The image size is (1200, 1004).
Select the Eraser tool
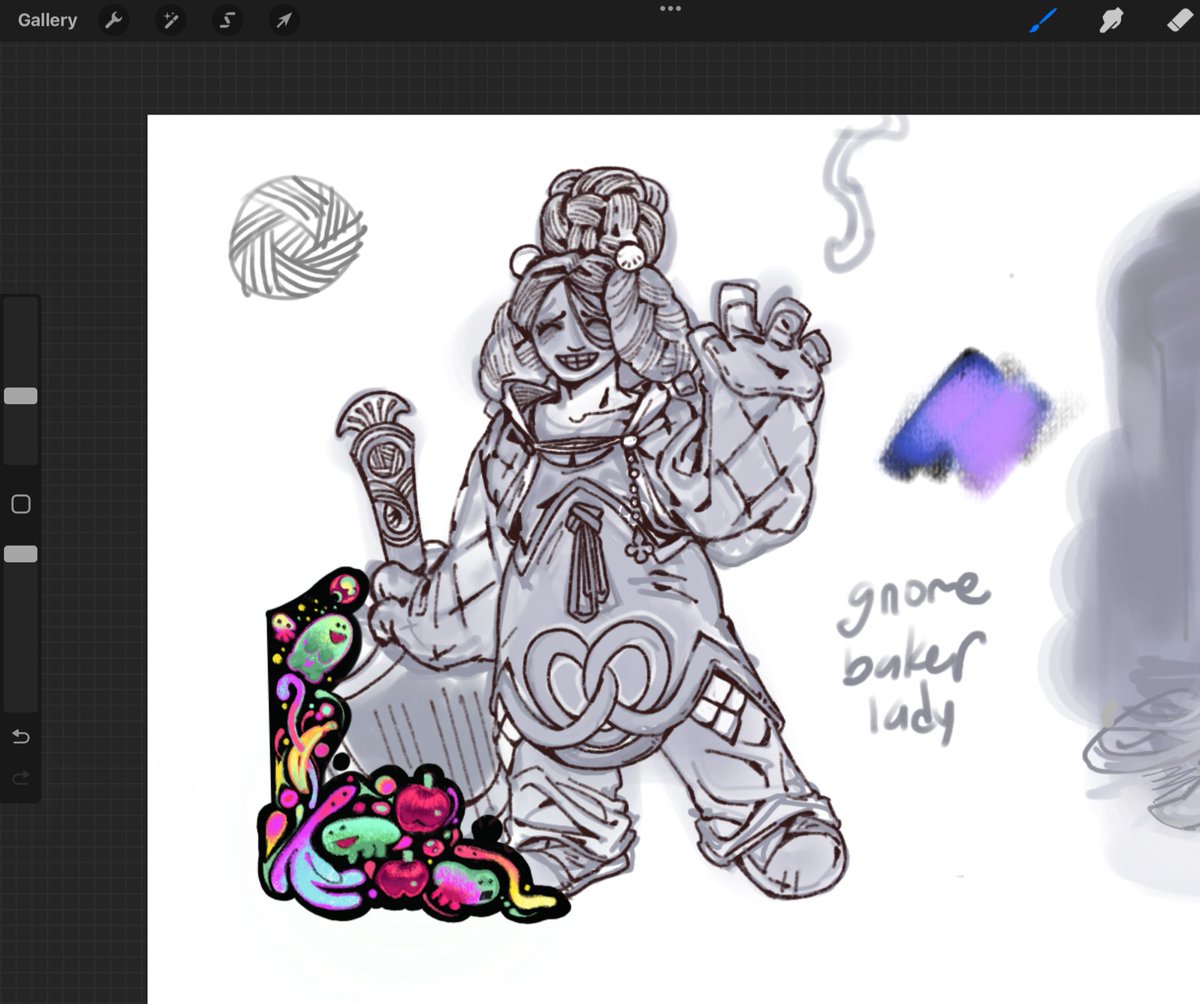click(1179, 20)
